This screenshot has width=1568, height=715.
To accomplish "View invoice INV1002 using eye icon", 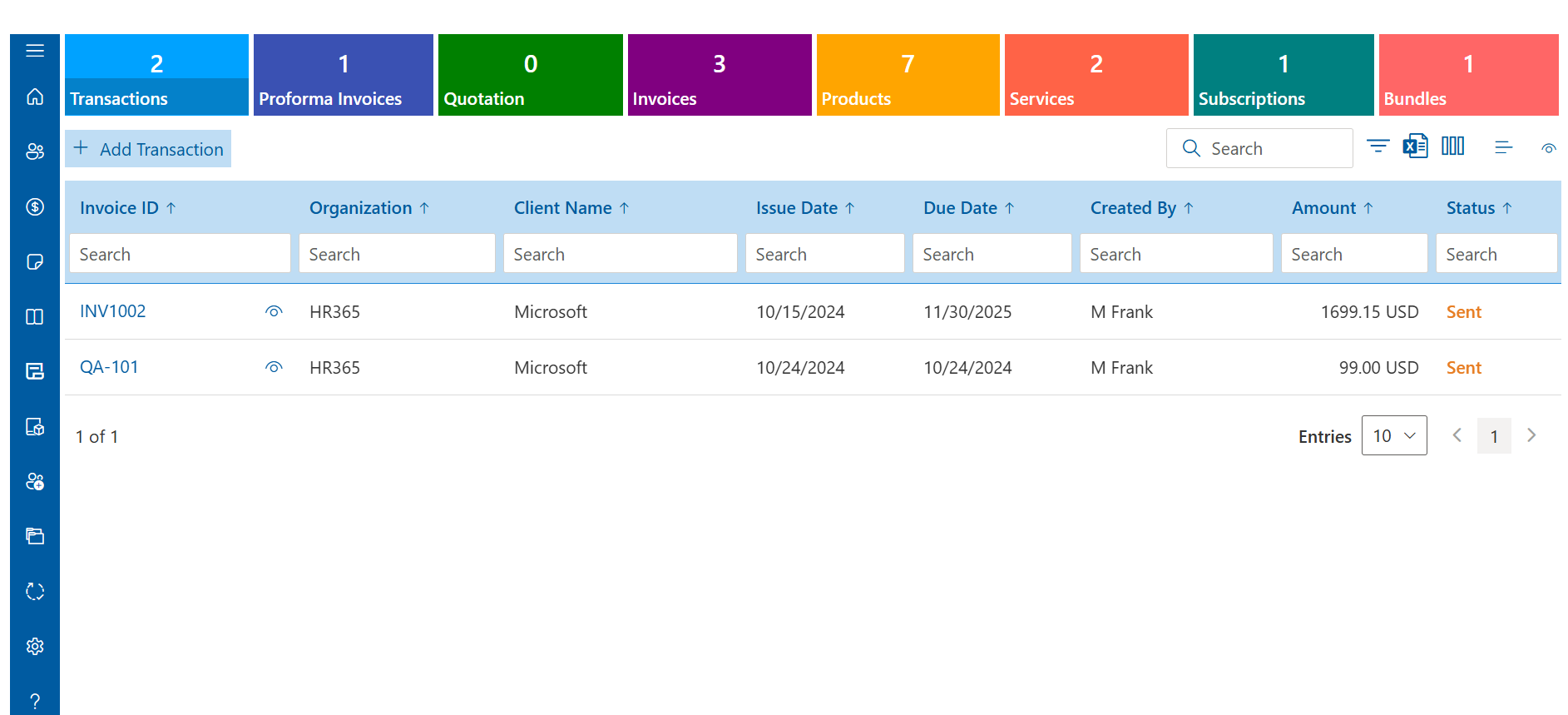I will [x=274, y=311].
